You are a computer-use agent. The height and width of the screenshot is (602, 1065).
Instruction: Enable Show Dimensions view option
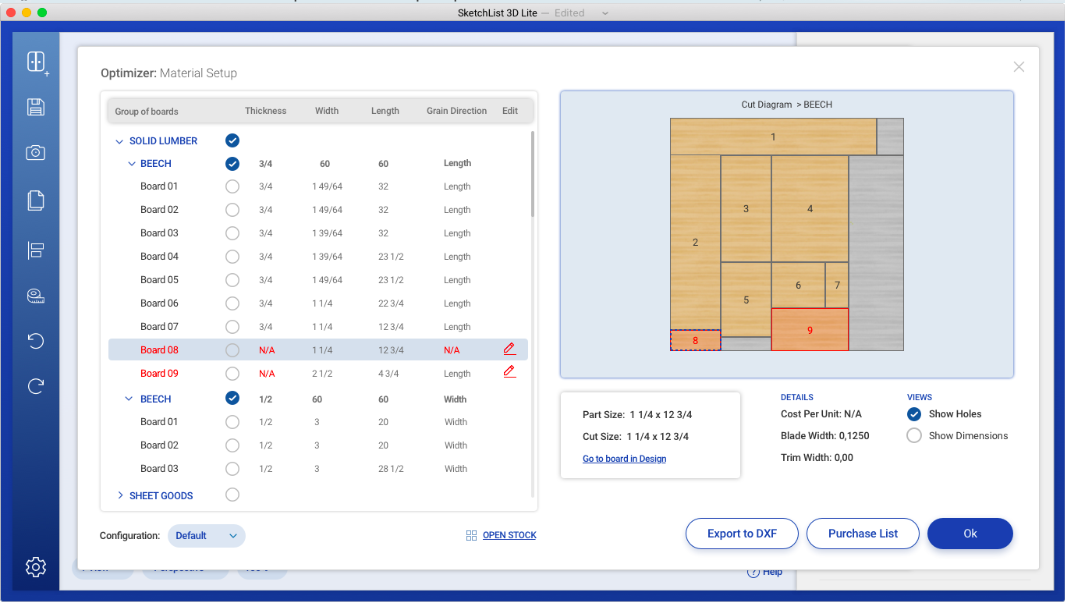pyautogui.click(x=914, y=436)
